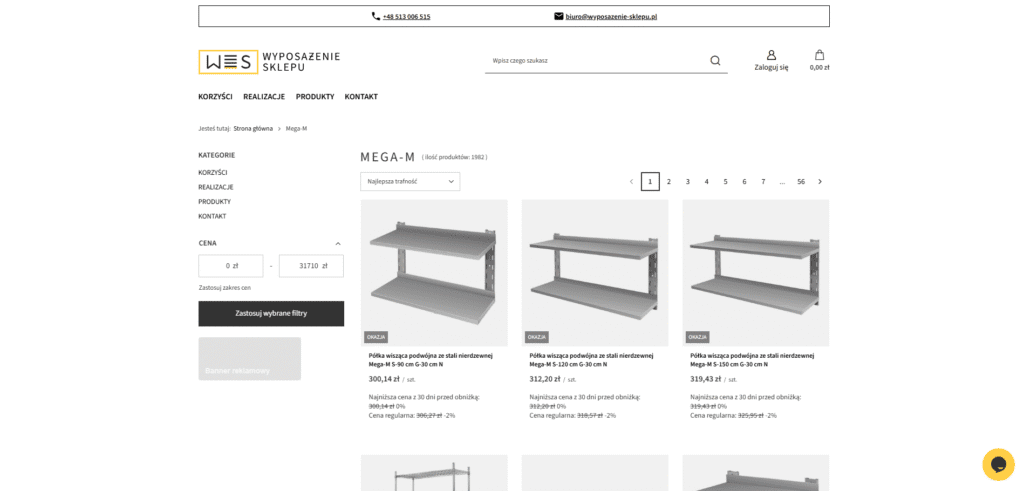Click the phone icon in top bar
1024x491 pixels.
376,16
